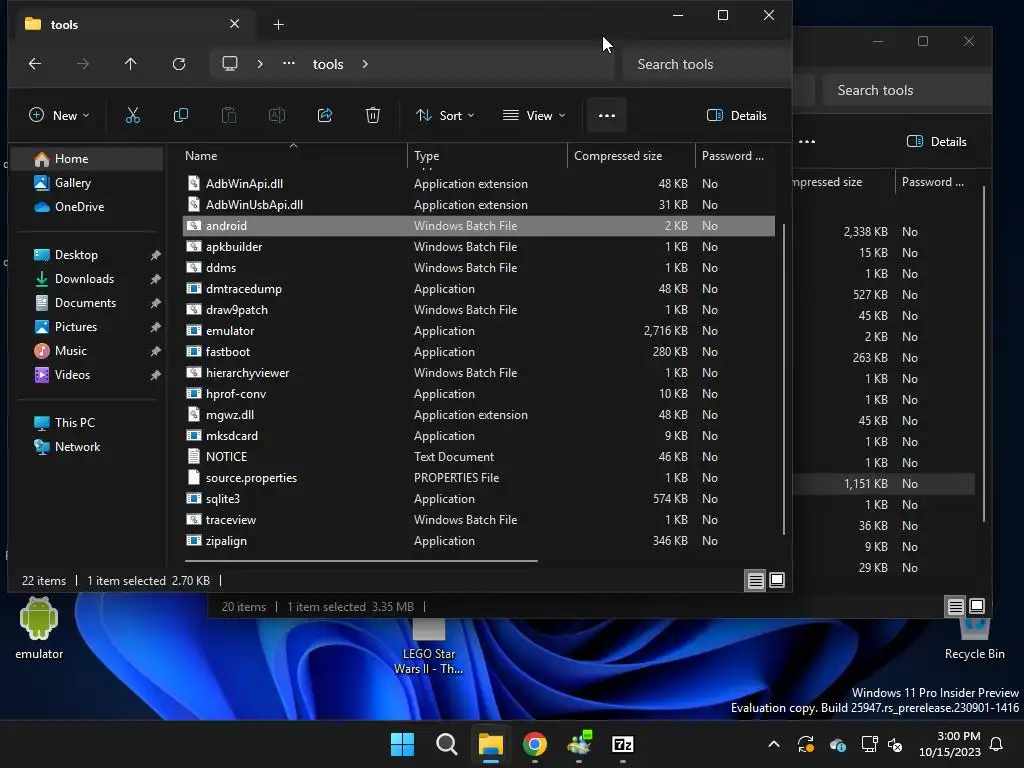Open the See more ellipsis menu
This screenshot has height=768, width=1024.
tap(607, 116)
